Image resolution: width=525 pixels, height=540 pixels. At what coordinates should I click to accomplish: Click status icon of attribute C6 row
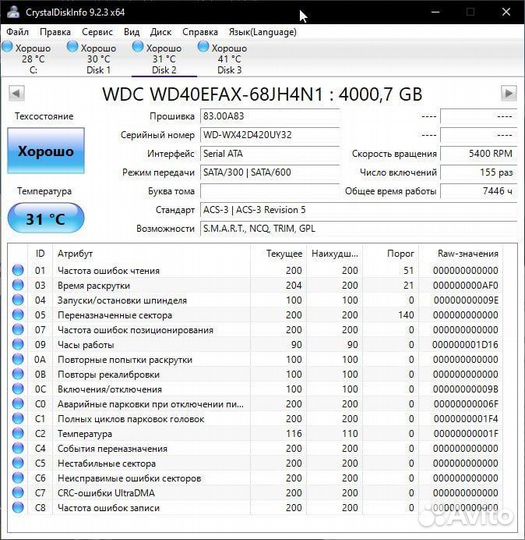click(x=18, y=478)
